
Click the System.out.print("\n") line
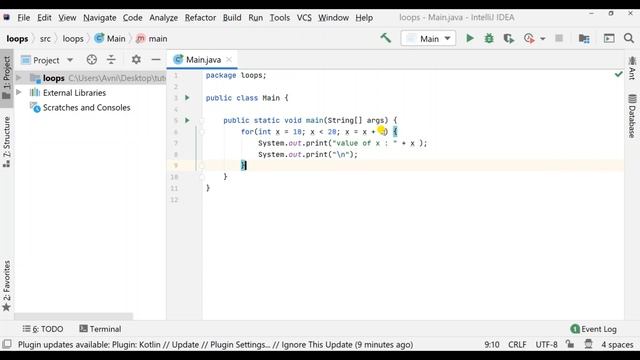coord(308,155)
